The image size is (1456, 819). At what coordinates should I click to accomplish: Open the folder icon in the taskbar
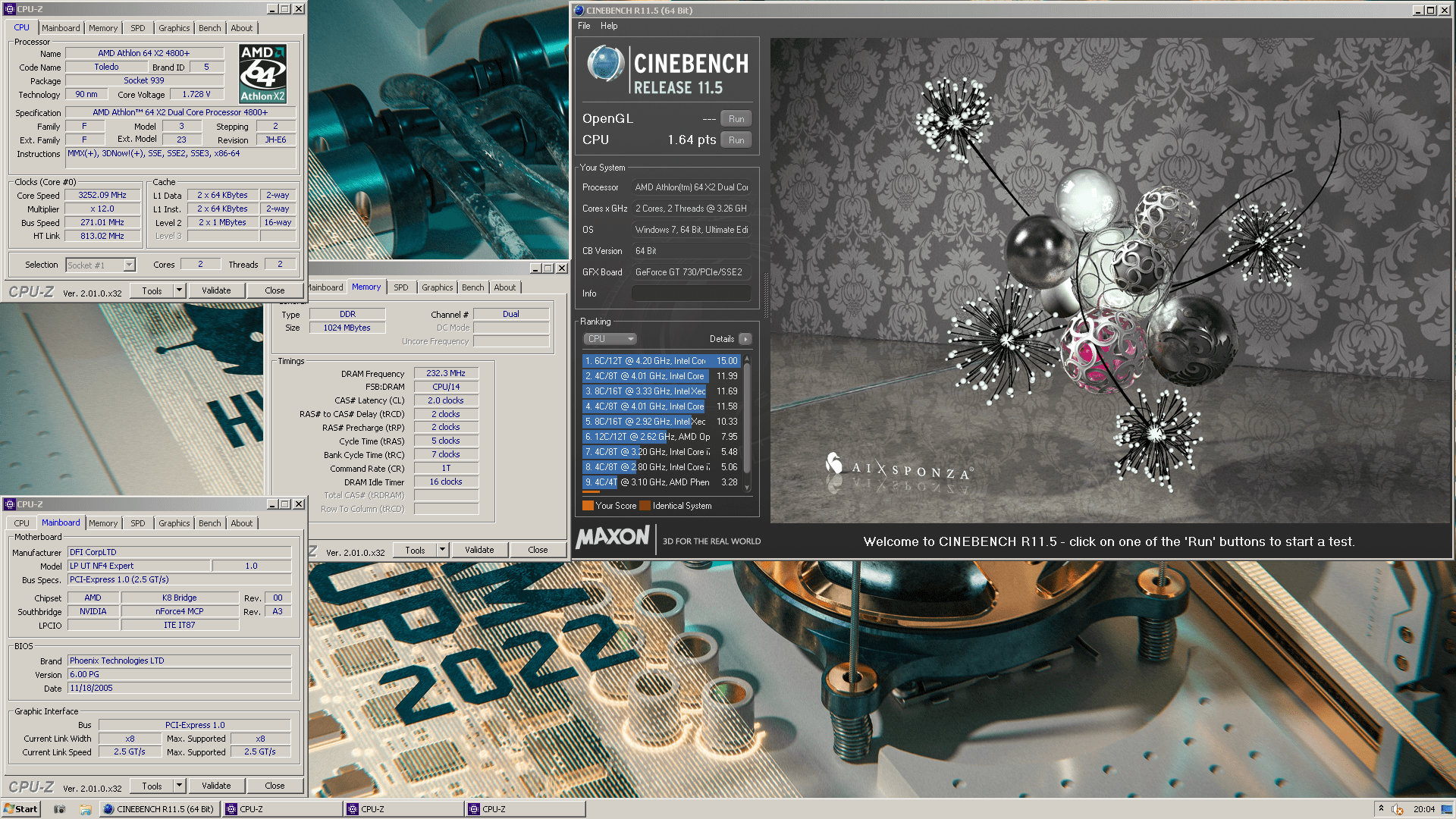point(86,809)
